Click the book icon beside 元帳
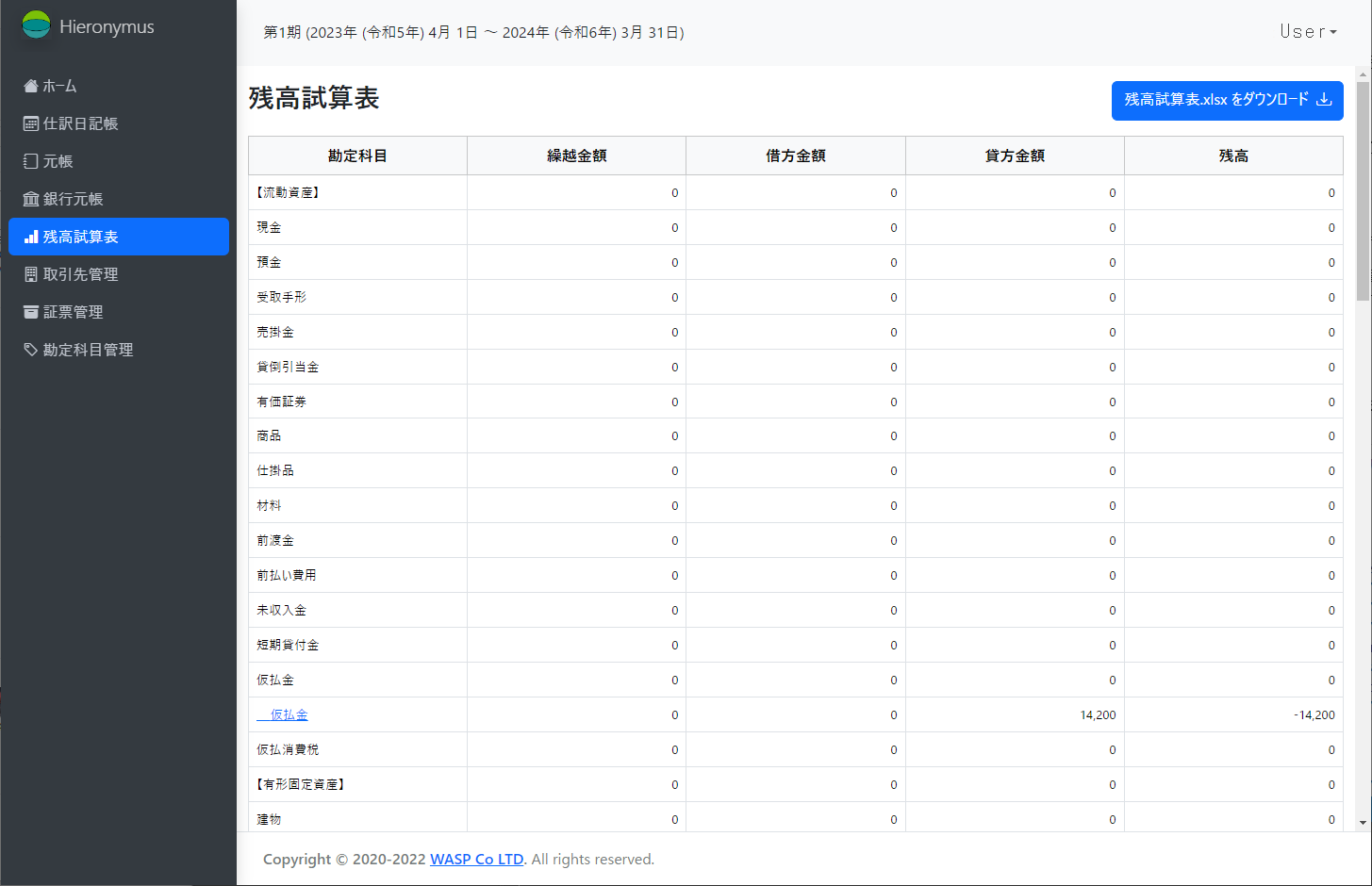Screen dimensions: 1372x886 point(31,161)
